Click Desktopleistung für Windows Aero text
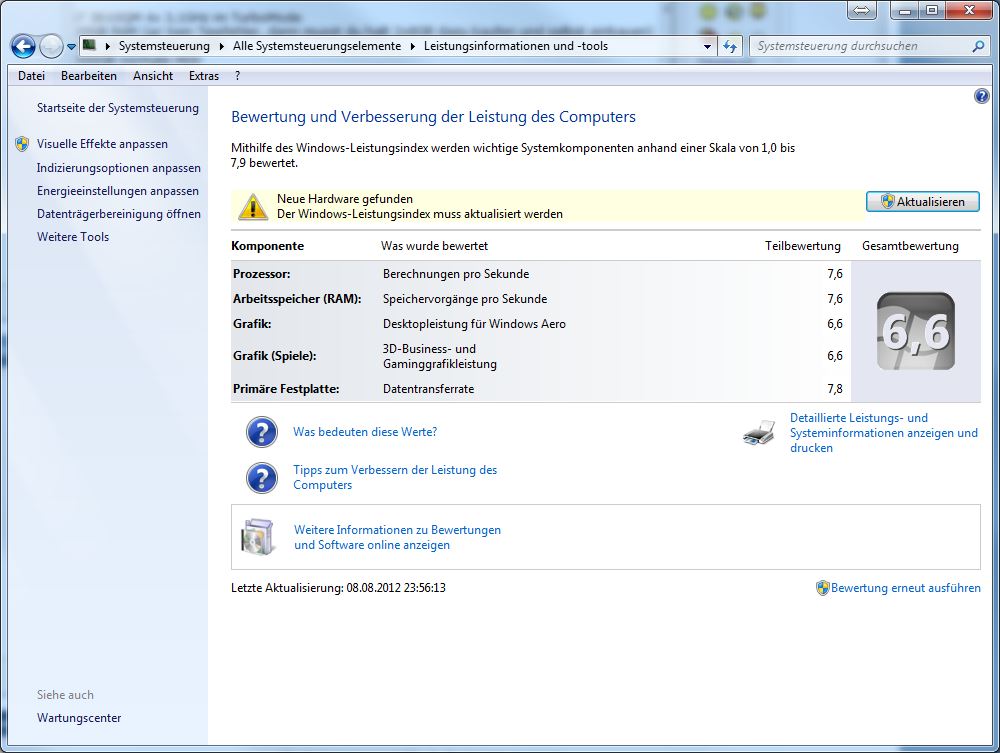The height and width of the screenshot is (753, 1000). (474, 324)
